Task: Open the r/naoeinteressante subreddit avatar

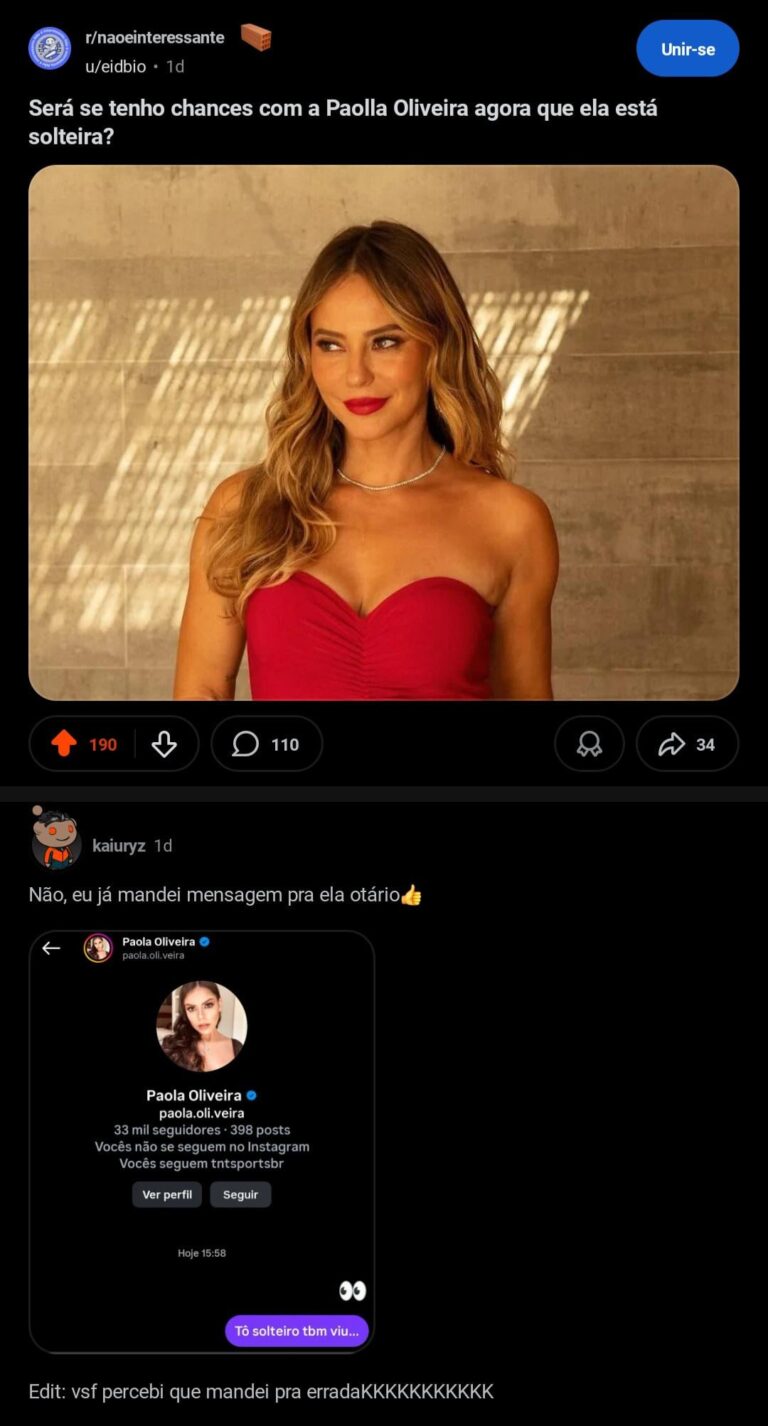Action: [49, 48]
